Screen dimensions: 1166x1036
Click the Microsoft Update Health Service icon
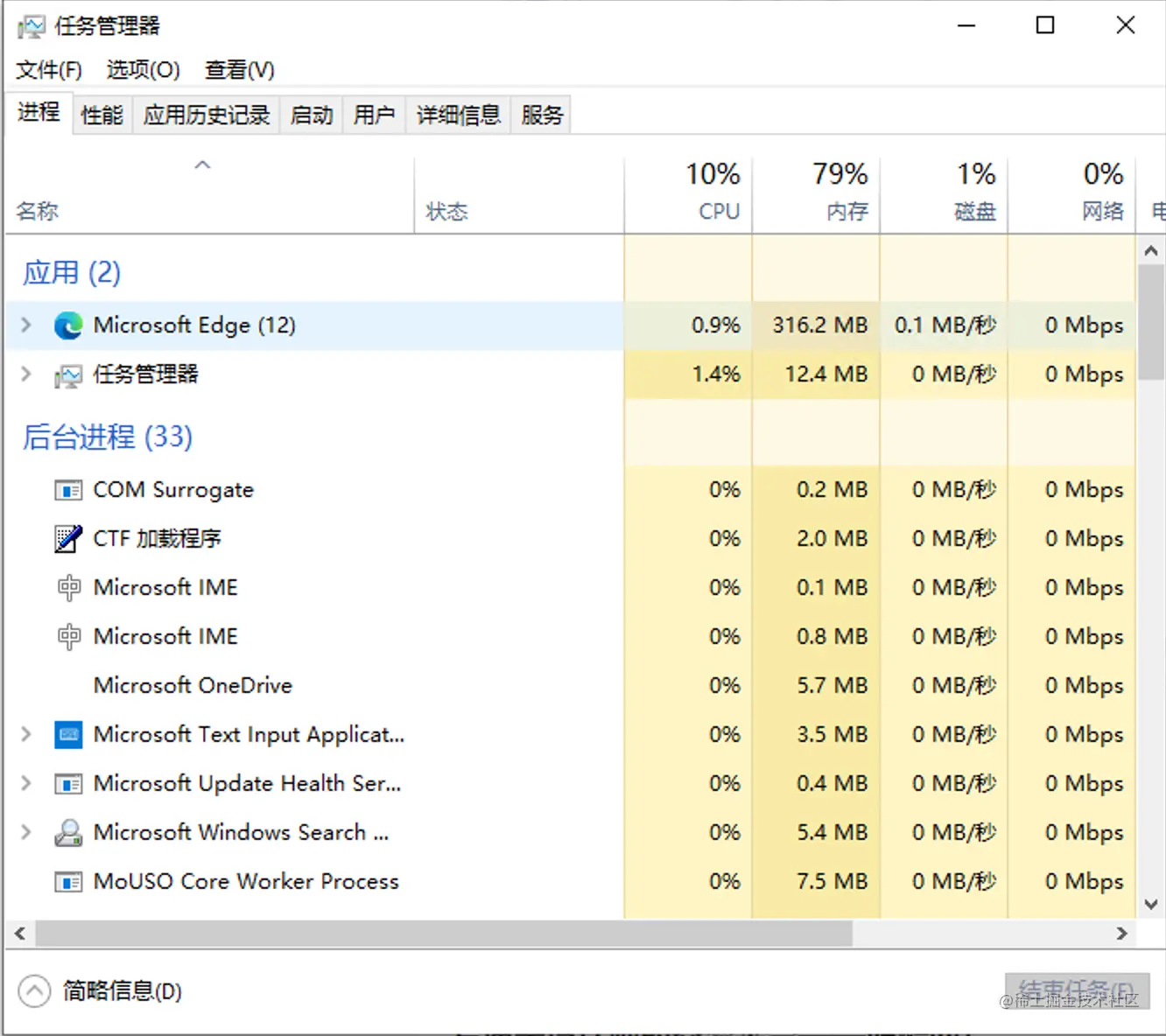coord(68,784)
